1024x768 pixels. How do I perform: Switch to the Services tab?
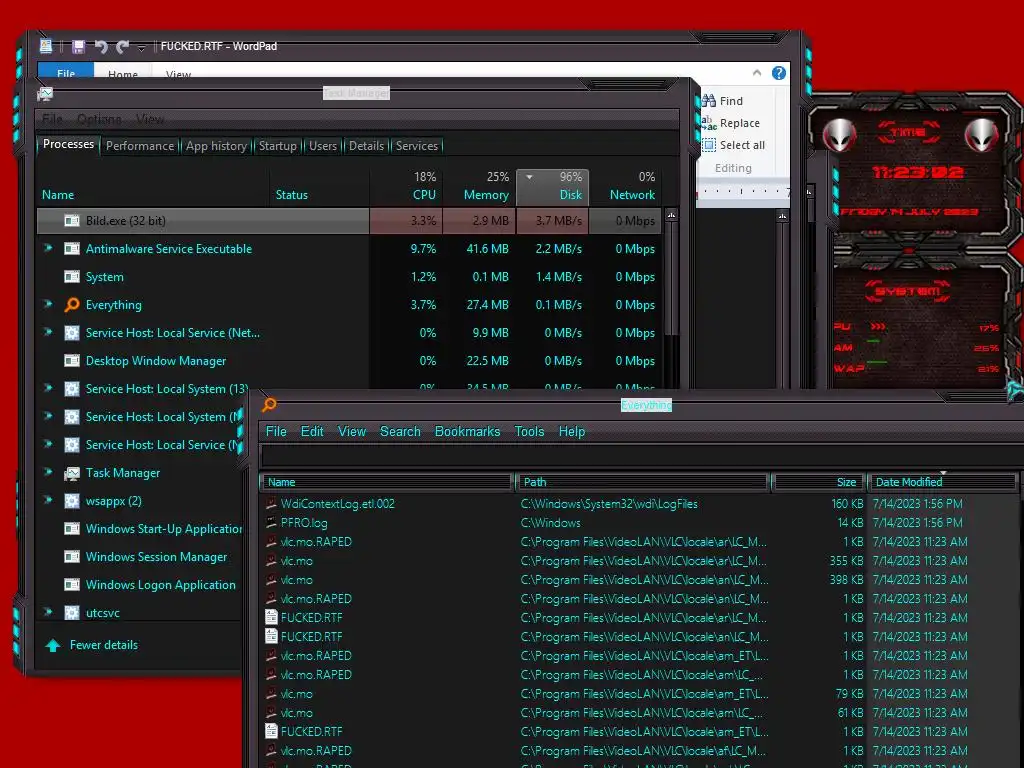click(x=417, y=146)
